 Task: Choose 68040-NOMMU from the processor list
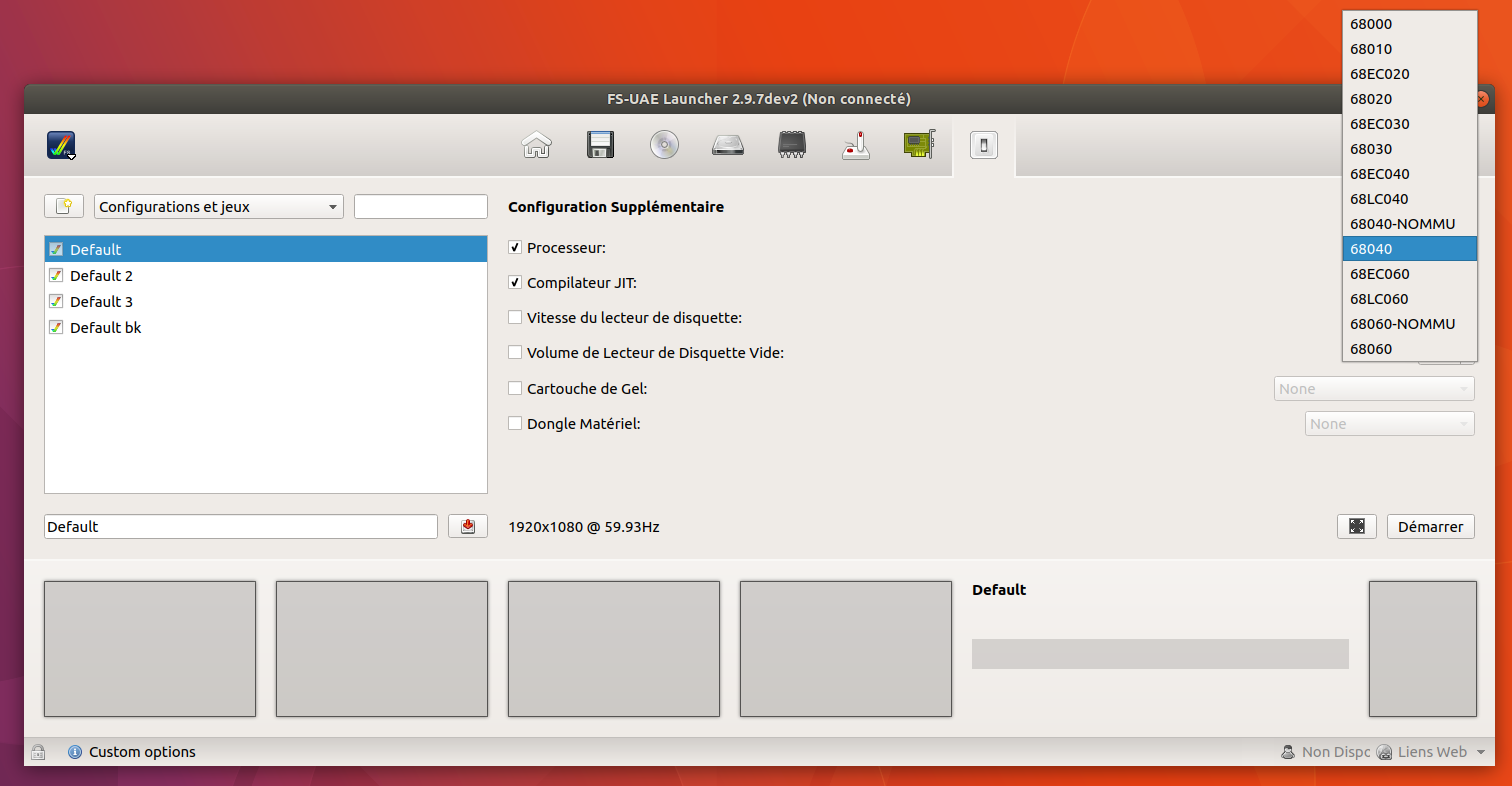(1410, 224)
